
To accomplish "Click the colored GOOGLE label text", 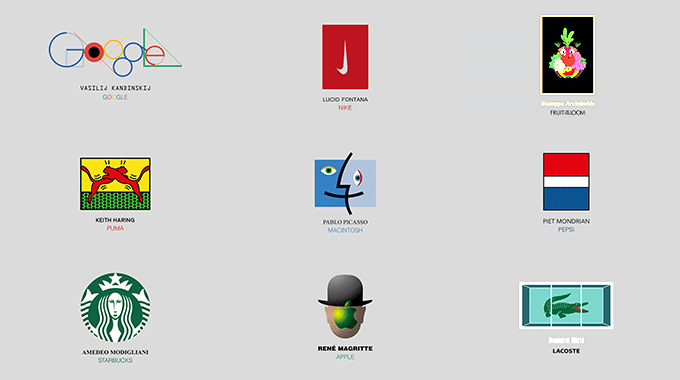I will click(115, 97).
